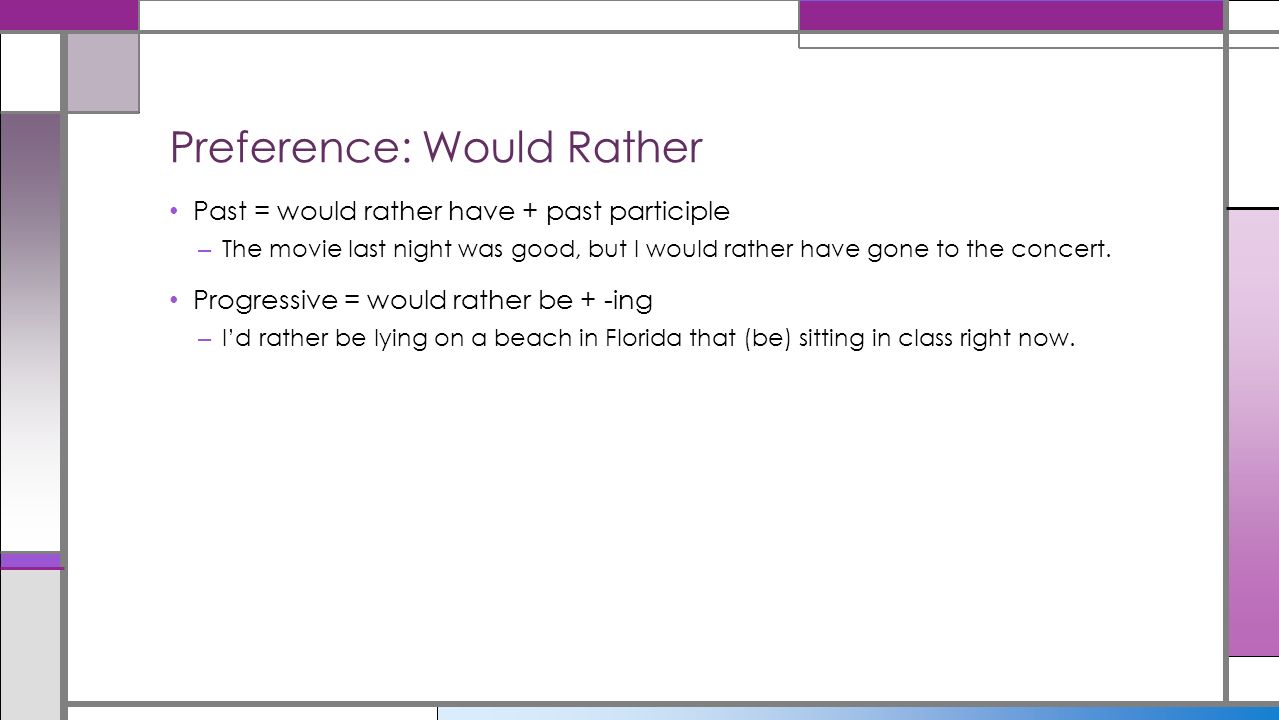Select the slide title 'Preference: Would Rather'
1279x720 pixels.
pyautogui.click(x=436, y=147)
